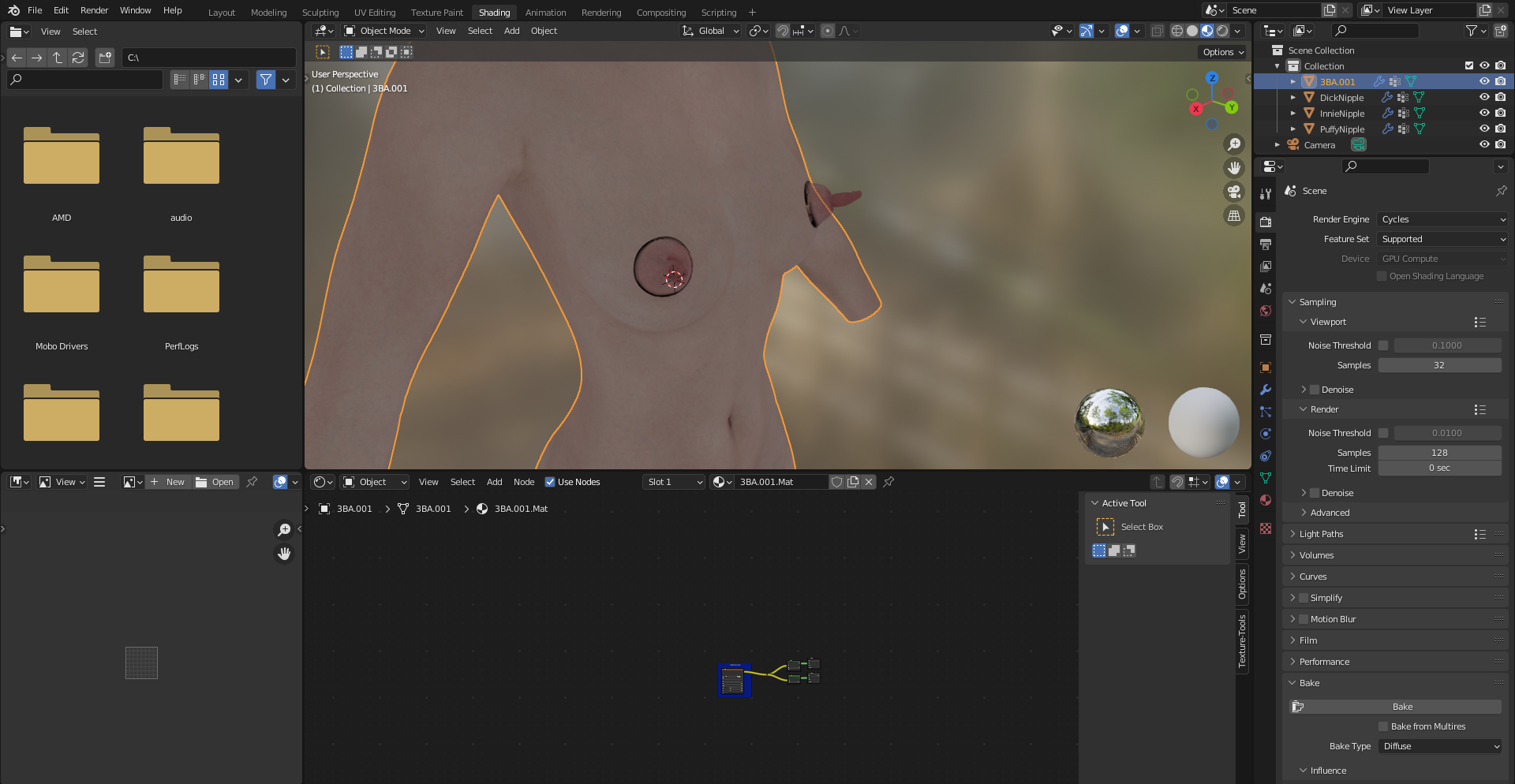The image size is (1515, 784).
Task: Create a new folder in file browser
Action: (105, 58)
